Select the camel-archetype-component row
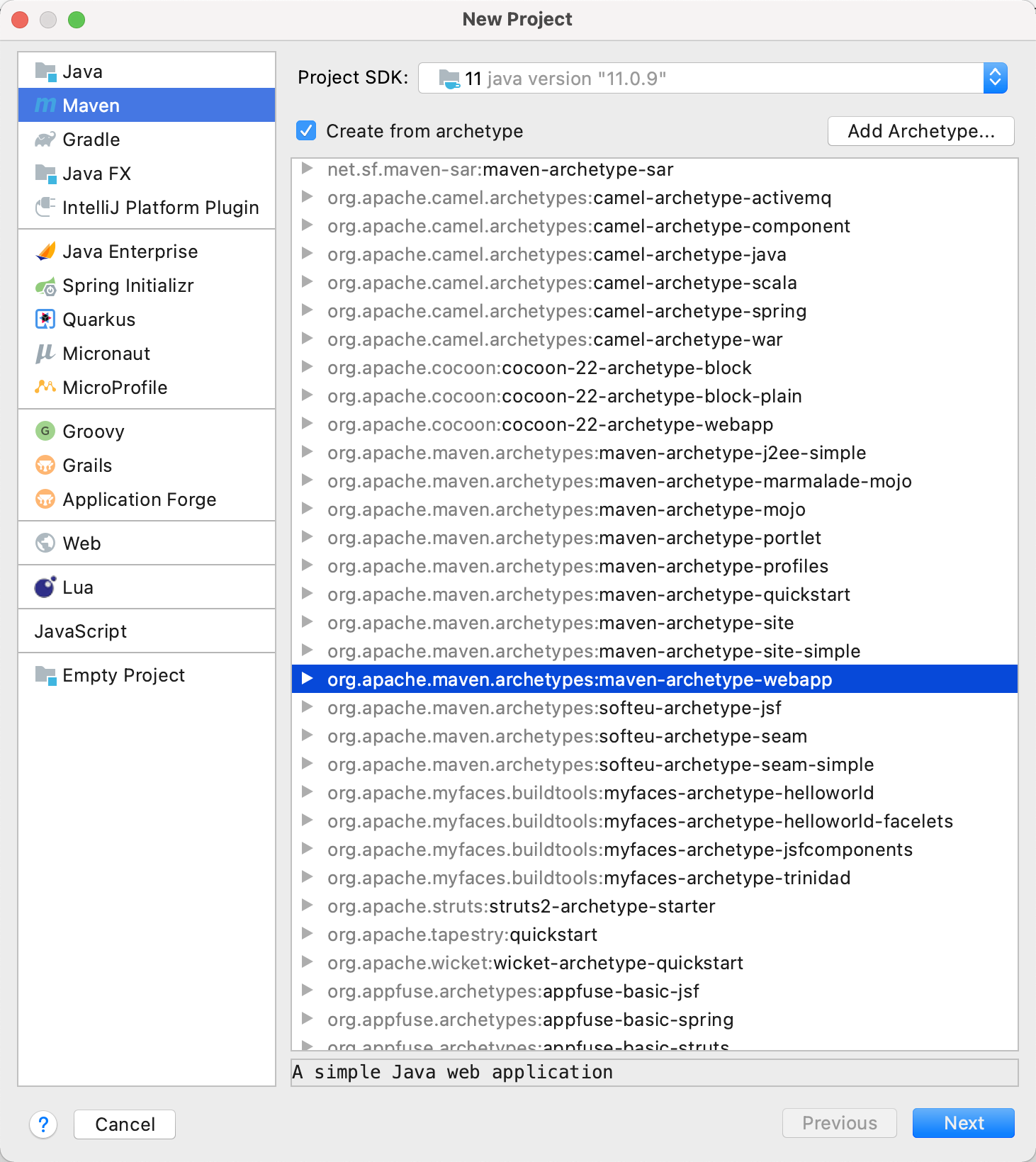1036x1162 pixels. coord(655,226)
